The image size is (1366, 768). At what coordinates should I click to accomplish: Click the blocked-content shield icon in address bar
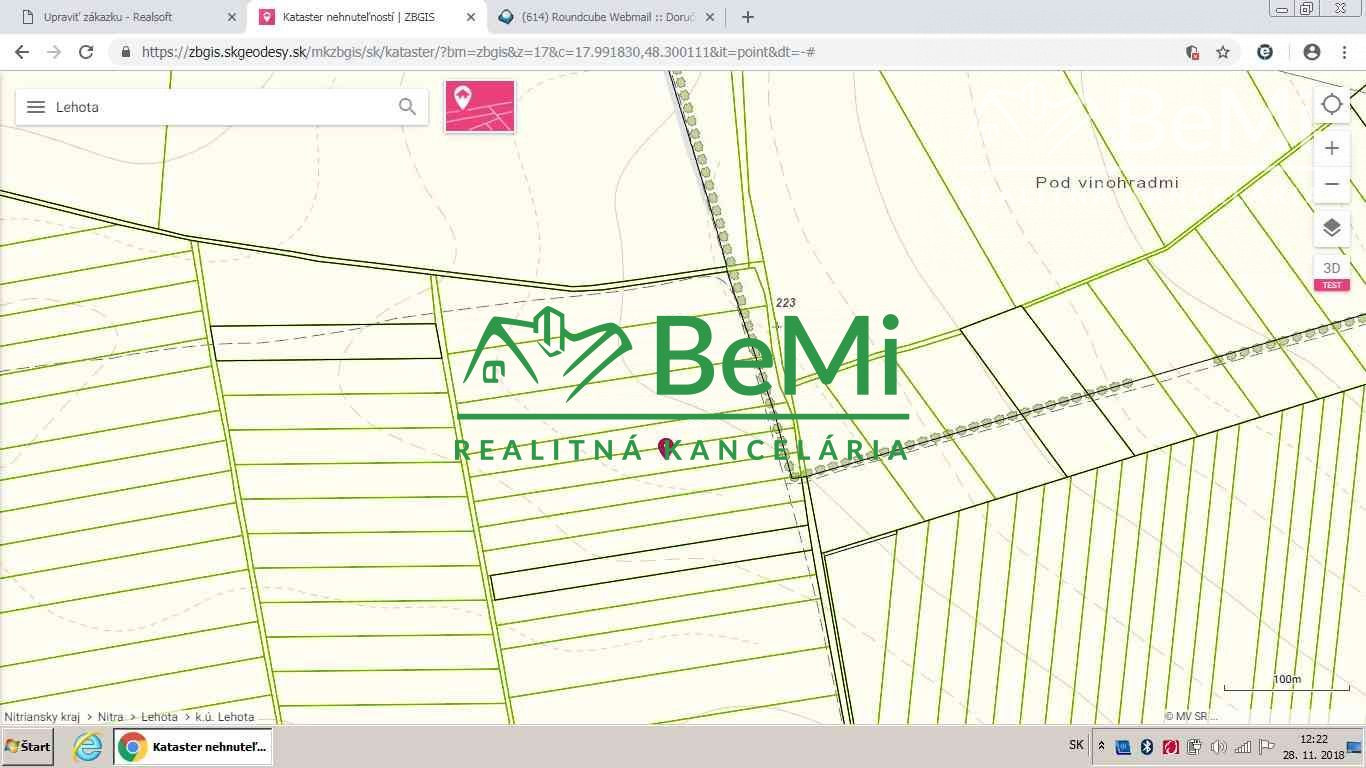coord(1192,52)
